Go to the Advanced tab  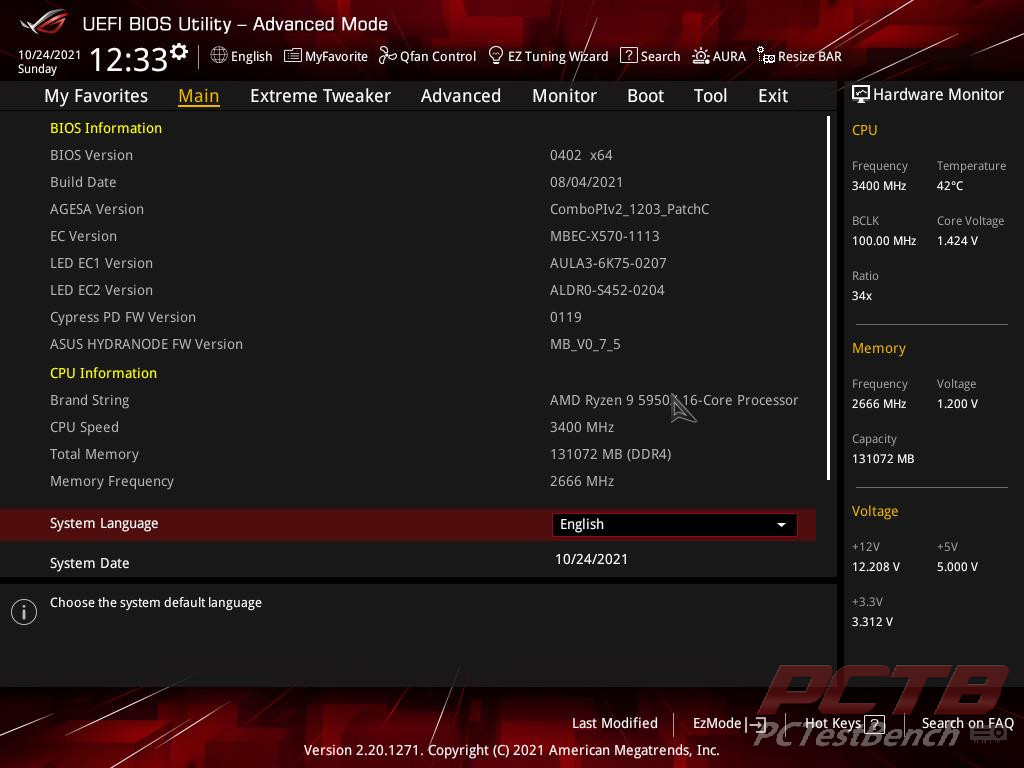pyautogui.click(x=460, y=96)
